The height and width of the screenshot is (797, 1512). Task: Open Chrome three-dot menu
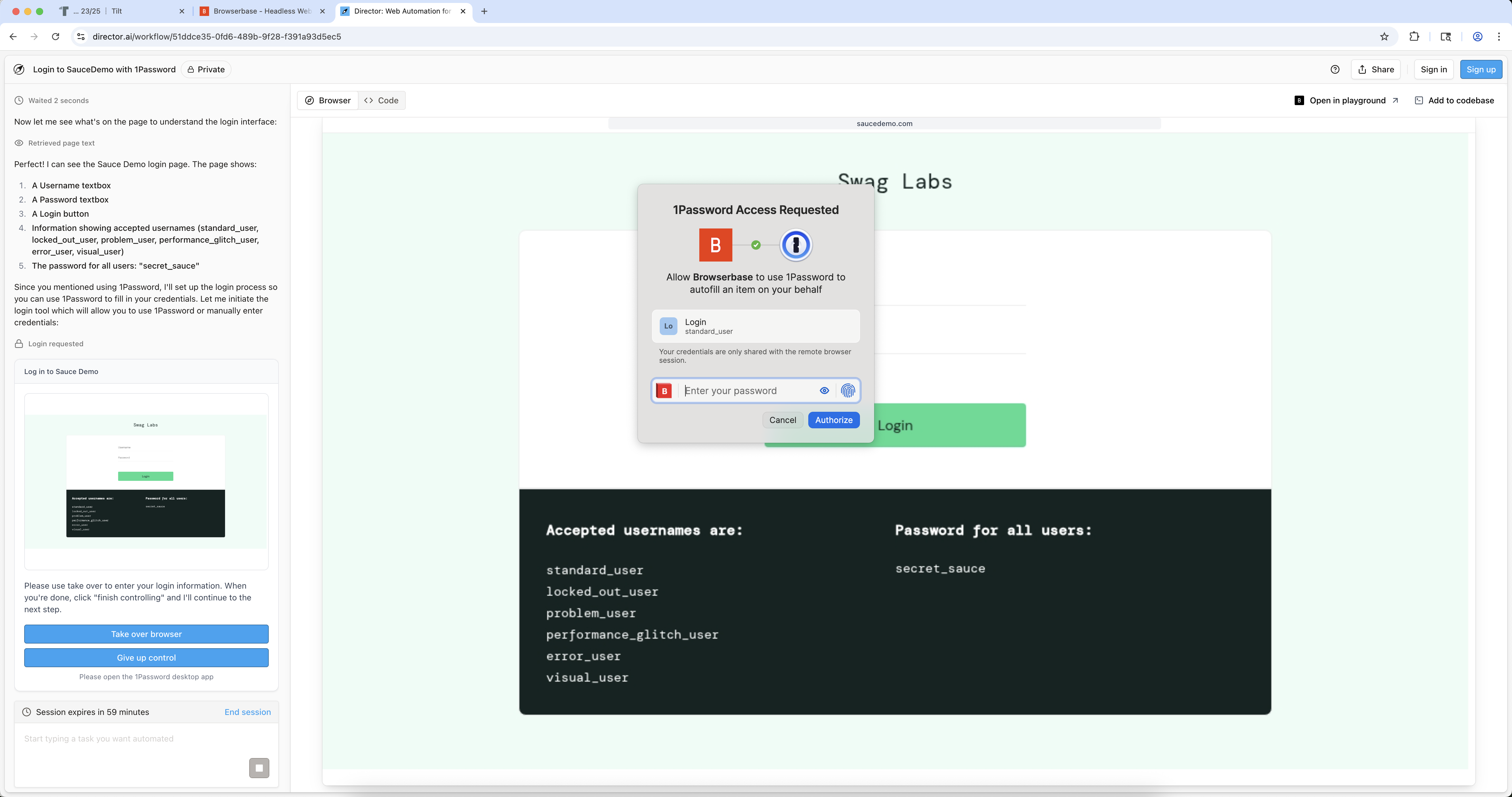[x=1498, y=36]
